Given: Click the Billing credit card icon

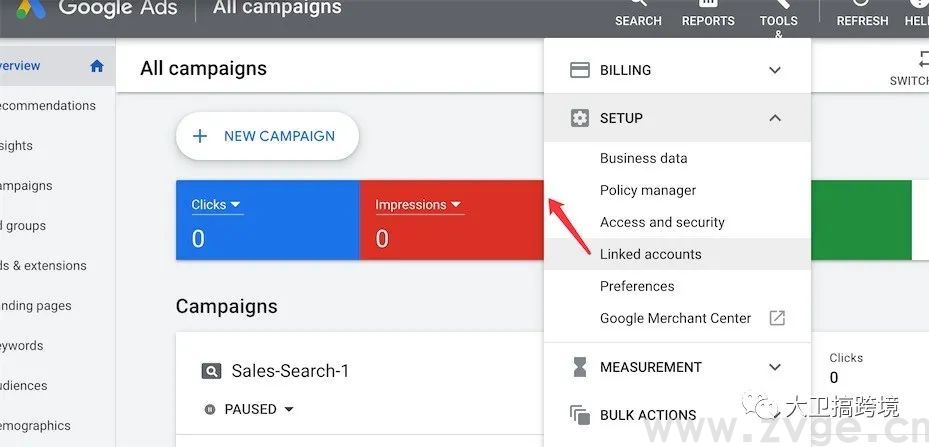Looking at the screenshot, I should pyautogui.click(x=579, y=70).
